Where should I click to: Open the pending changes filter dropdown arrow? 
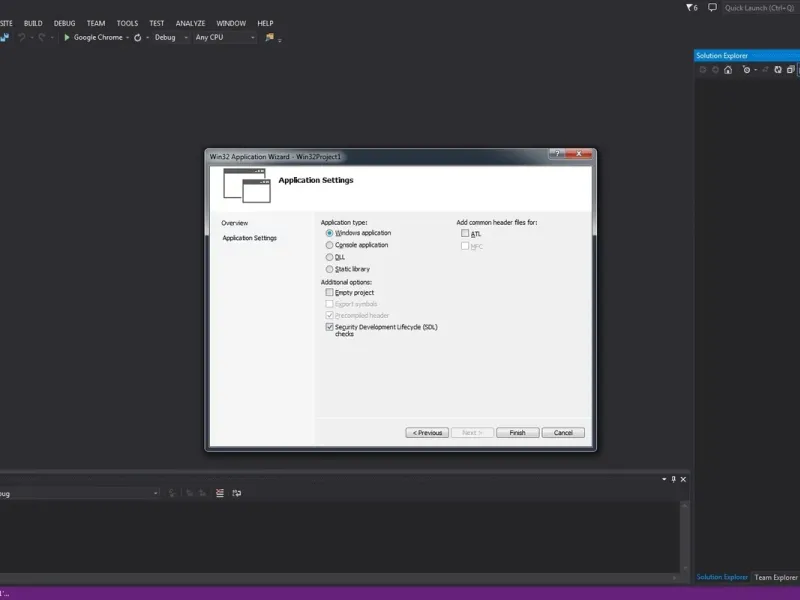756,70
